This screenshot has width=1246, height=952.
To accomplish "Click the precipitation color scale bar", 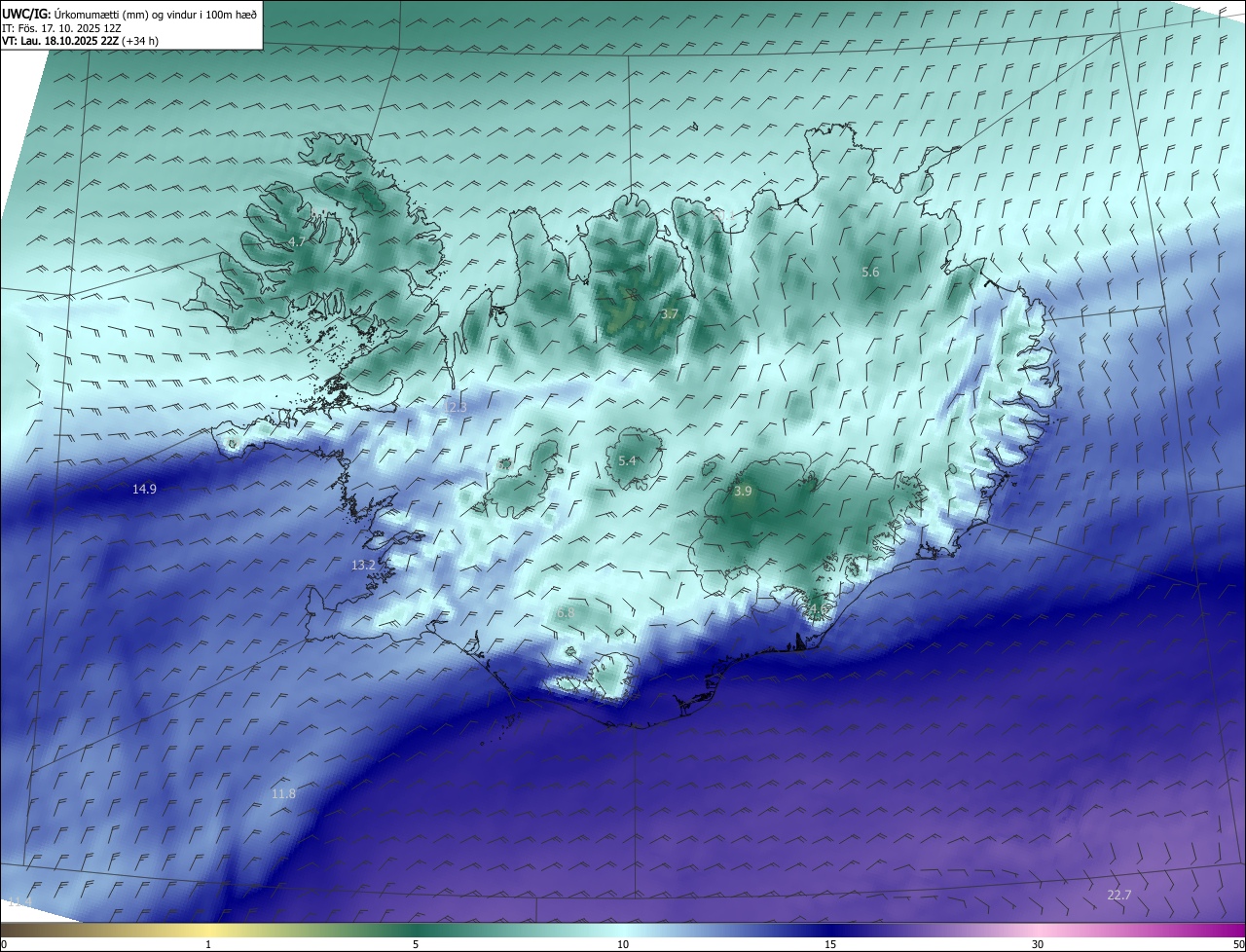I will click(x=623, y=930).
